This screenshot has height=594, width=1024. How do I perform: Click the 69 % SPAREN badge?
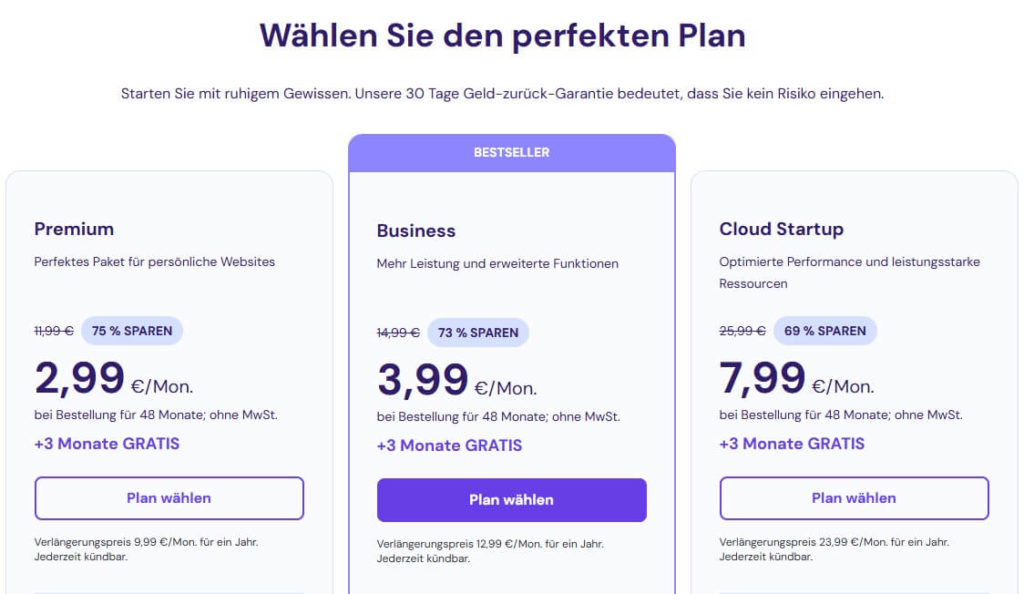[824, 331]
